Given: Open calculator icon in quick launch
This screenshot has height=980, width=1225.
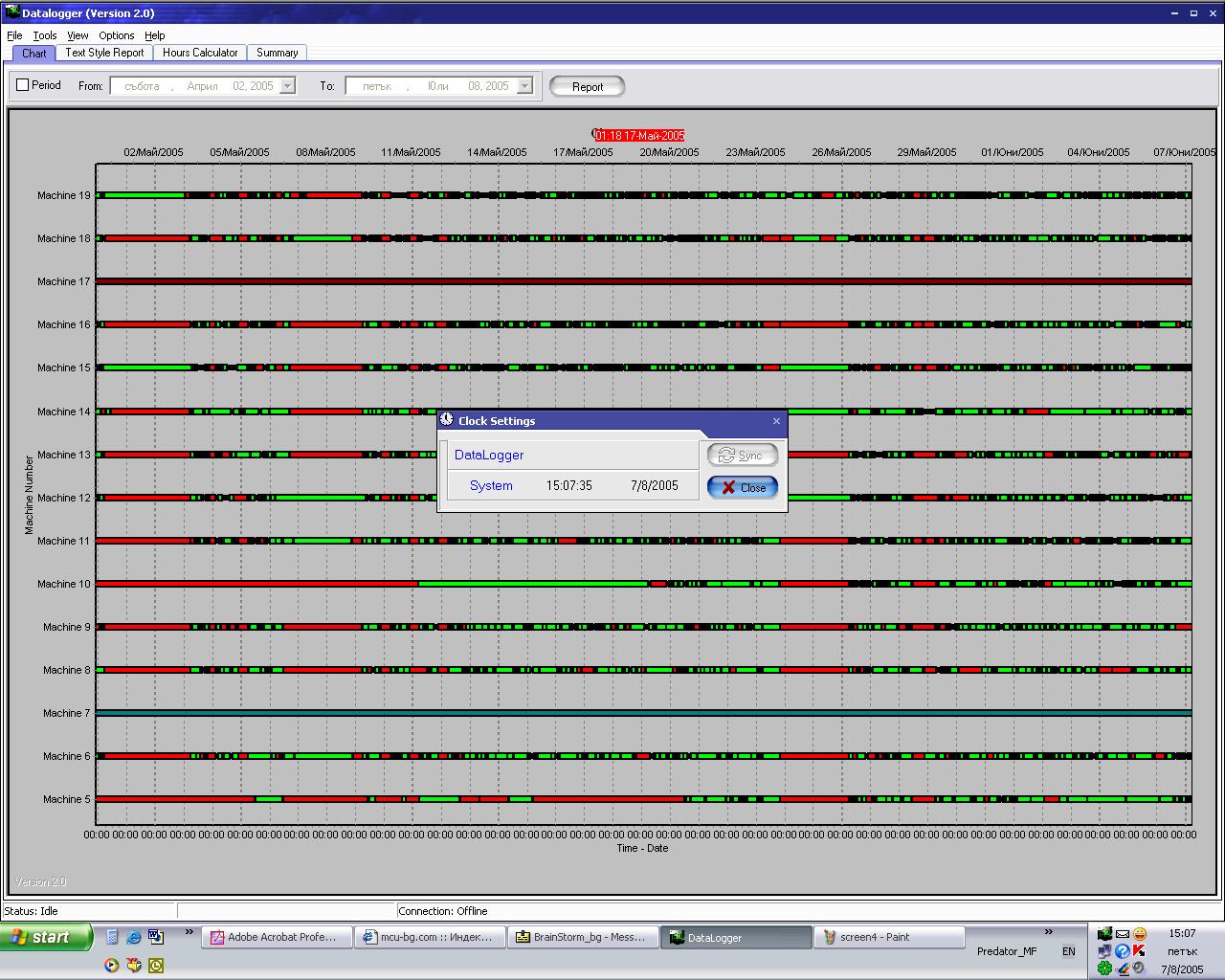Looking at the screenshot, I should [112, 937].
